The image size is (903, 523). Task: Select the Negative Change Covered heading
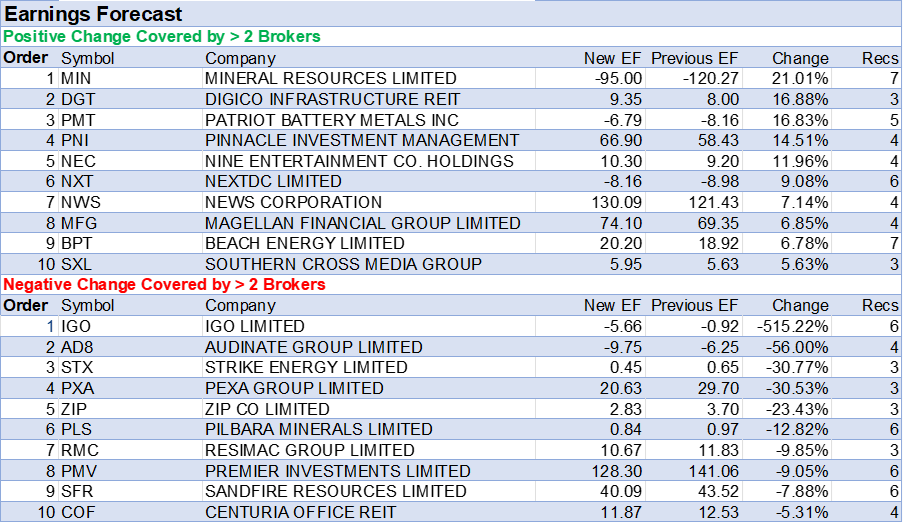pos(165,285)
